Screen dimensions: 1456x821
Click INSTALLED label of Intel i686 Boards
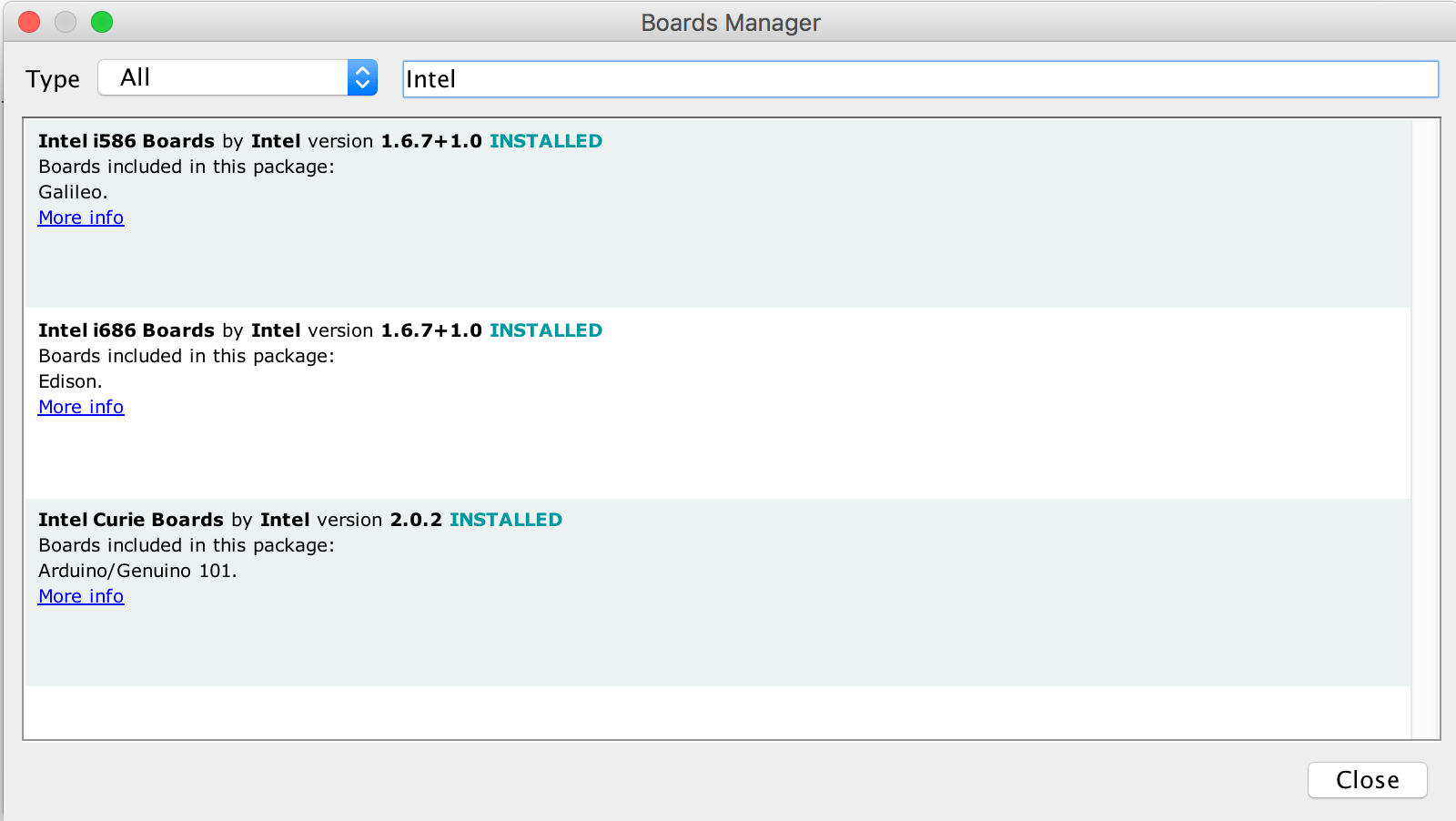pos(546,330)
